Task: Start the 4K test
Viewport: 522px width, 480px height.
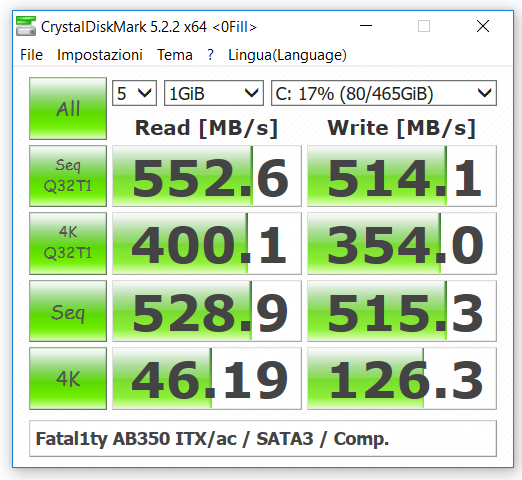Action: coord(68,379)
